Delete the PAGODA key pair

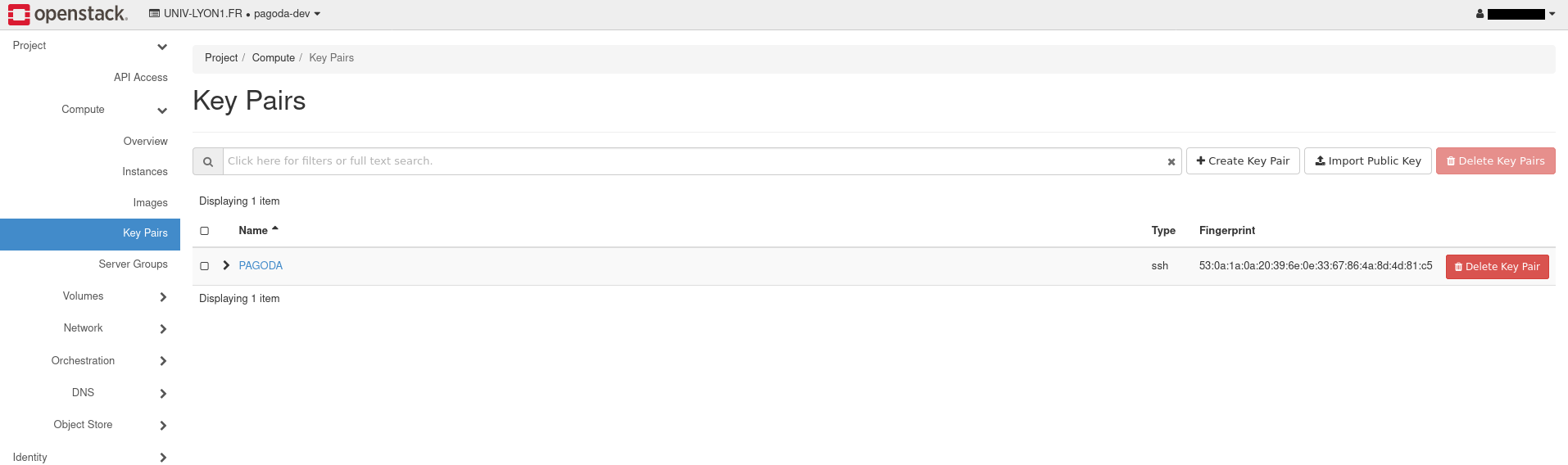(x=1497, y=267)
